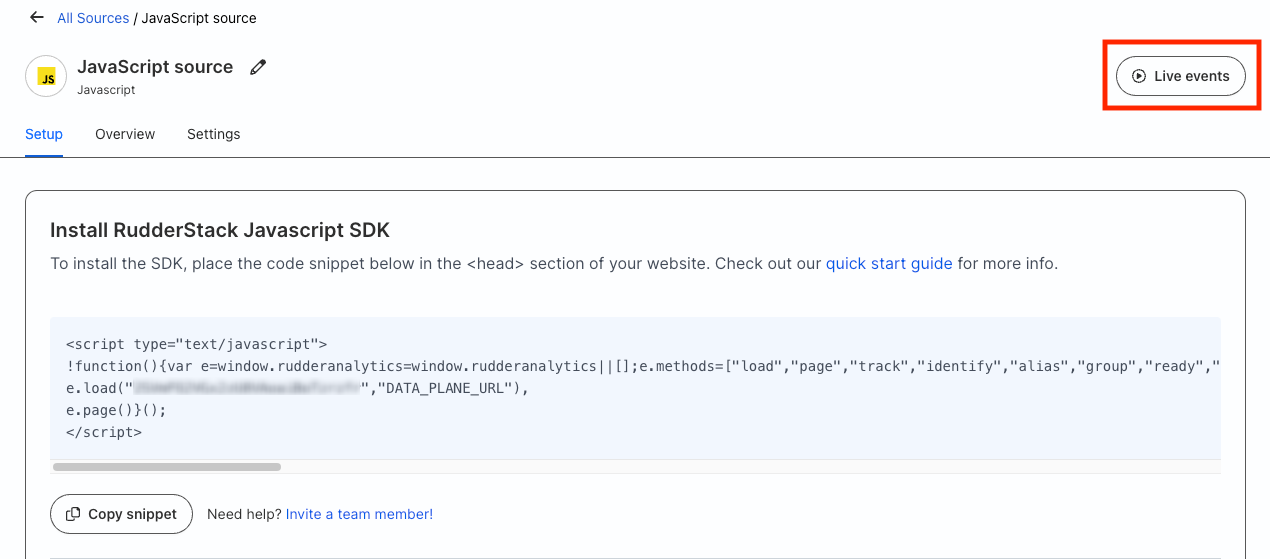Click the JavaScript source title text

(x=155, y=67)
